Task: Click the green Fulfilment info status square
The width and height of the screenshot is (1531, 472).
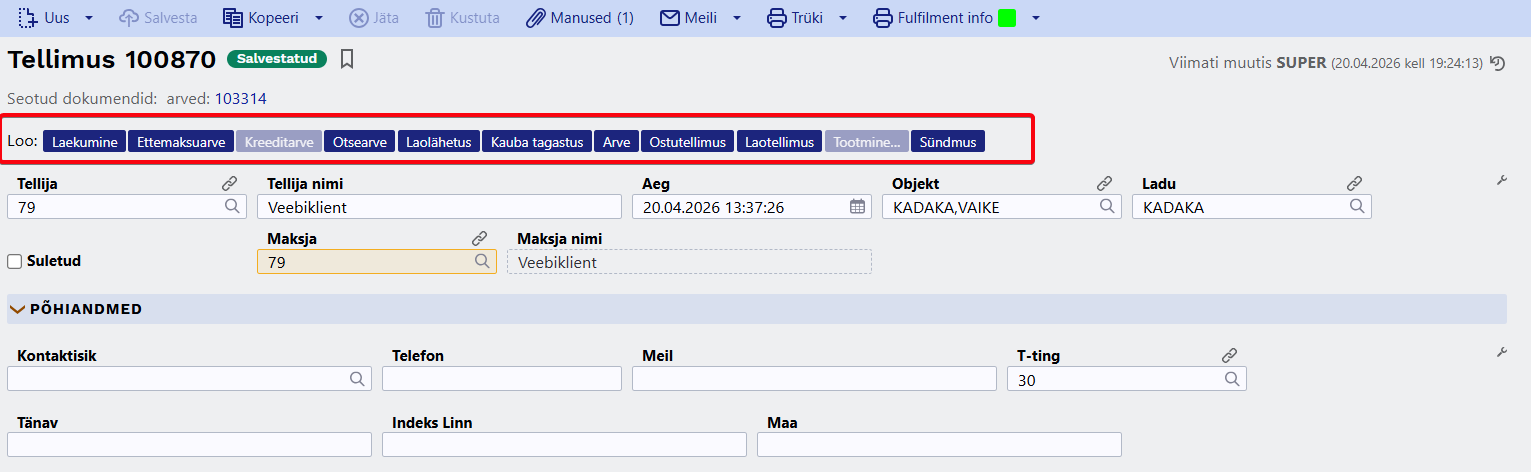Action: (1007, 18)
